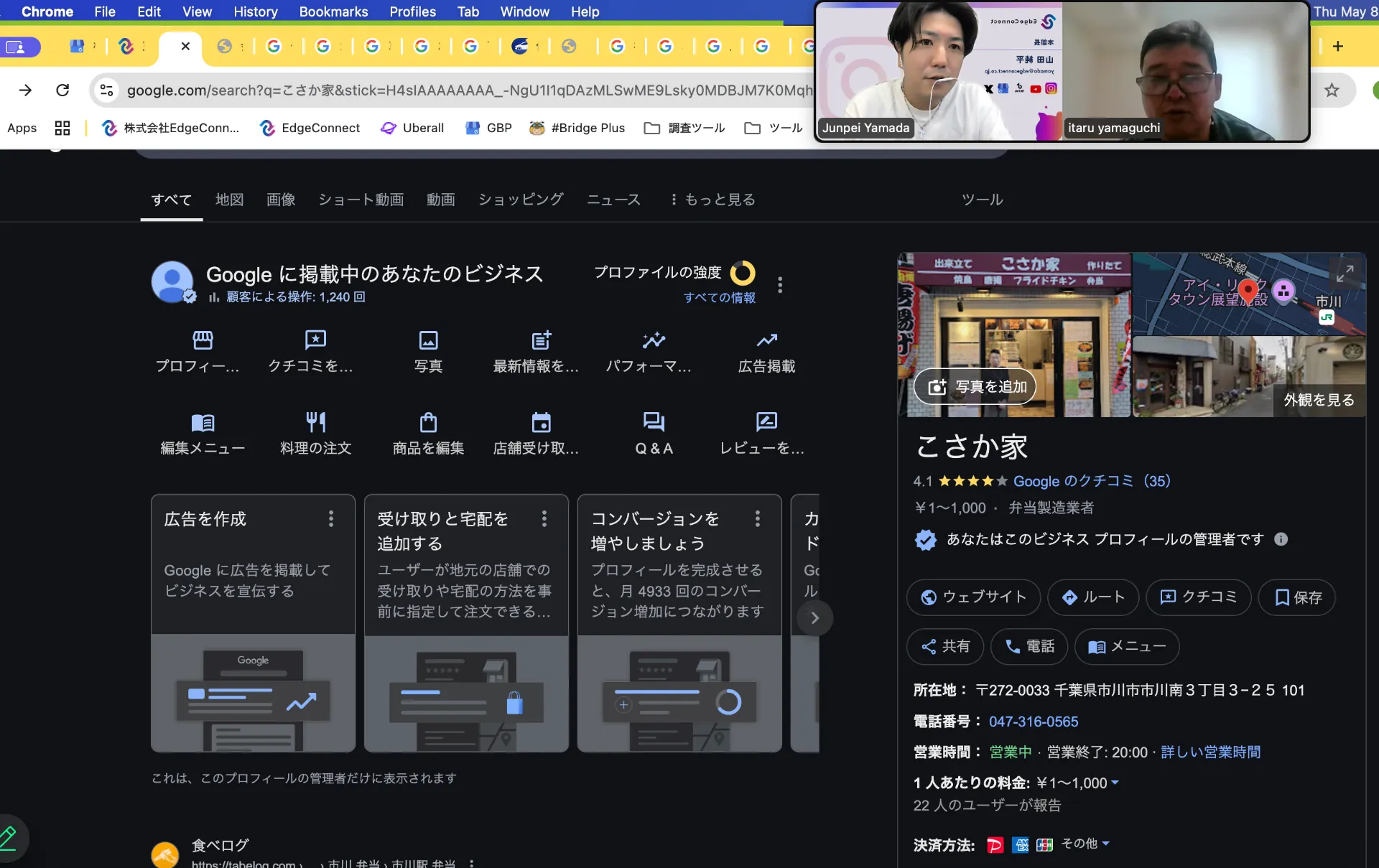
Task: Expand その他 payment methods dropdown
Action: point(1086,844)
